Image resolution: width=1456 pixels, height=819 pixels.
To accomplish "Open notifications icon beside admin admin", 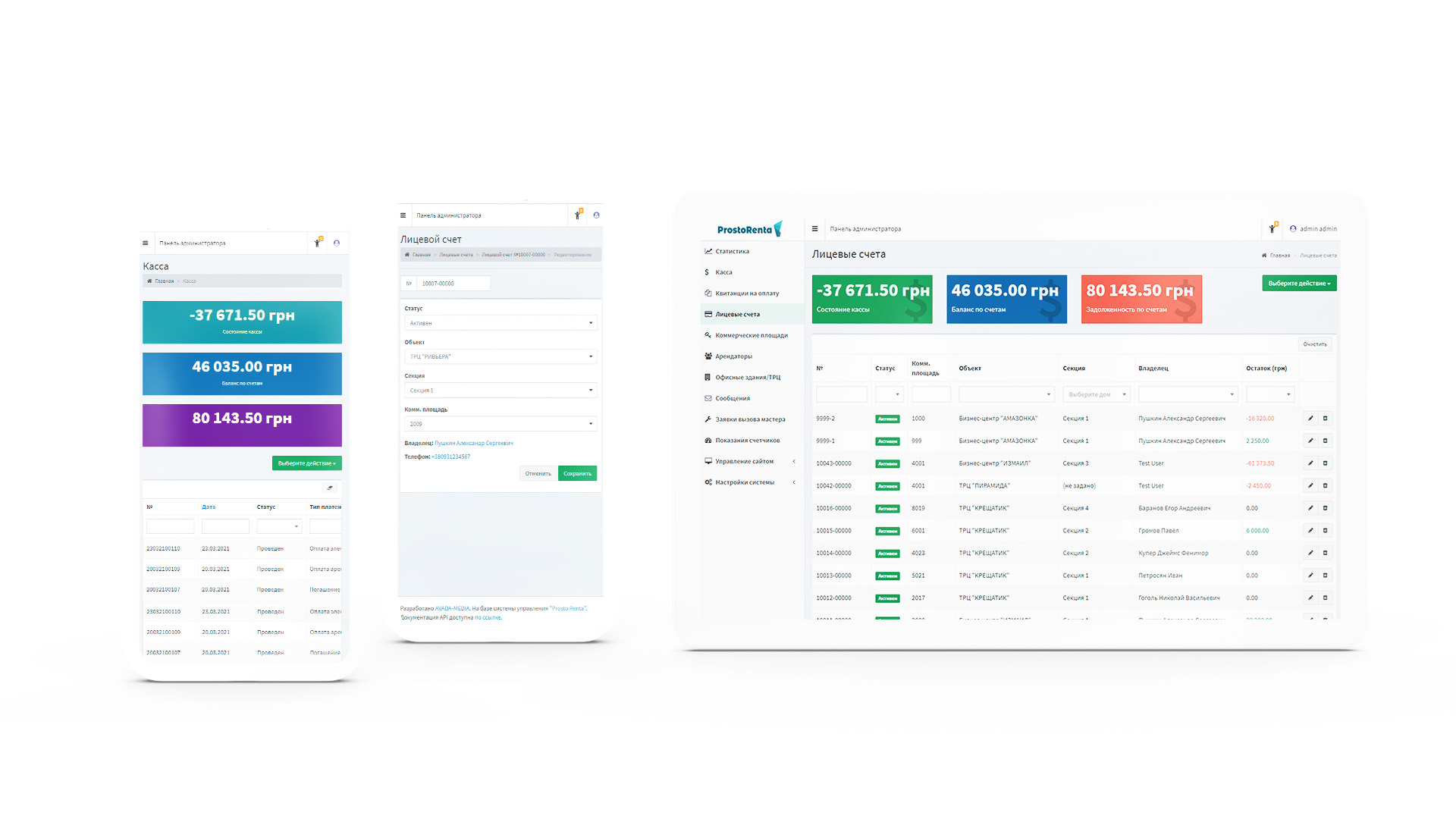I will point(1272,228).
